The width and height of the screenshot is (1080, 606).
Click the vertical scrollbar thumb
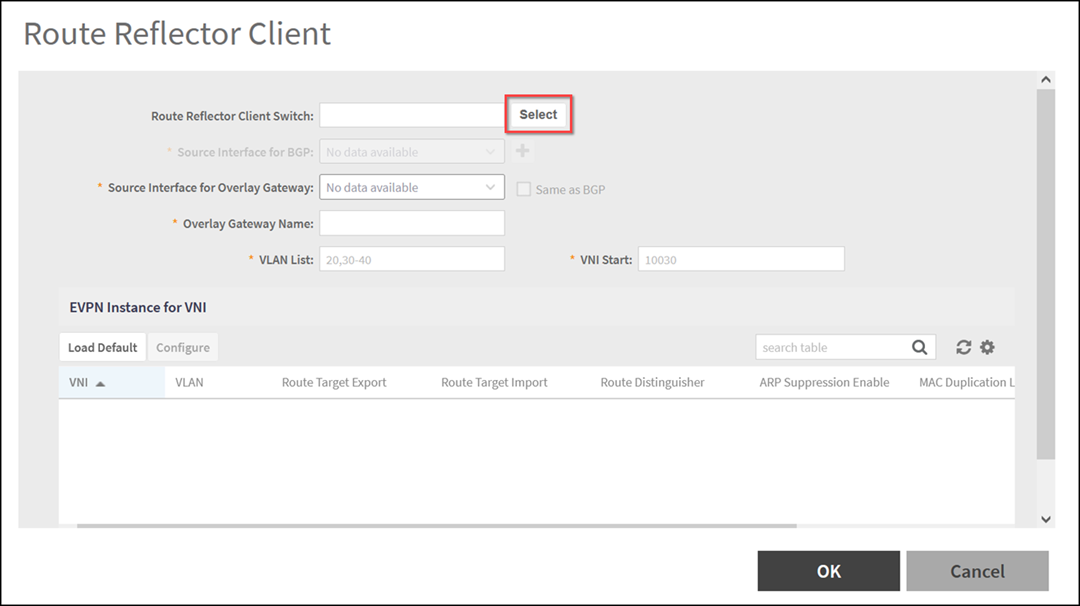click(x=1046, y=274)
